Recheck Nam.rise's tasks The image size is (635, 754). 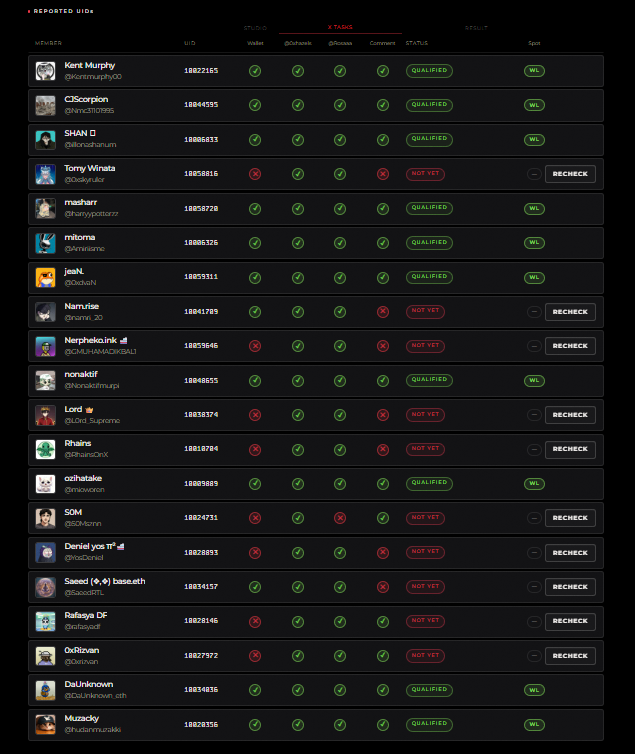570,312
